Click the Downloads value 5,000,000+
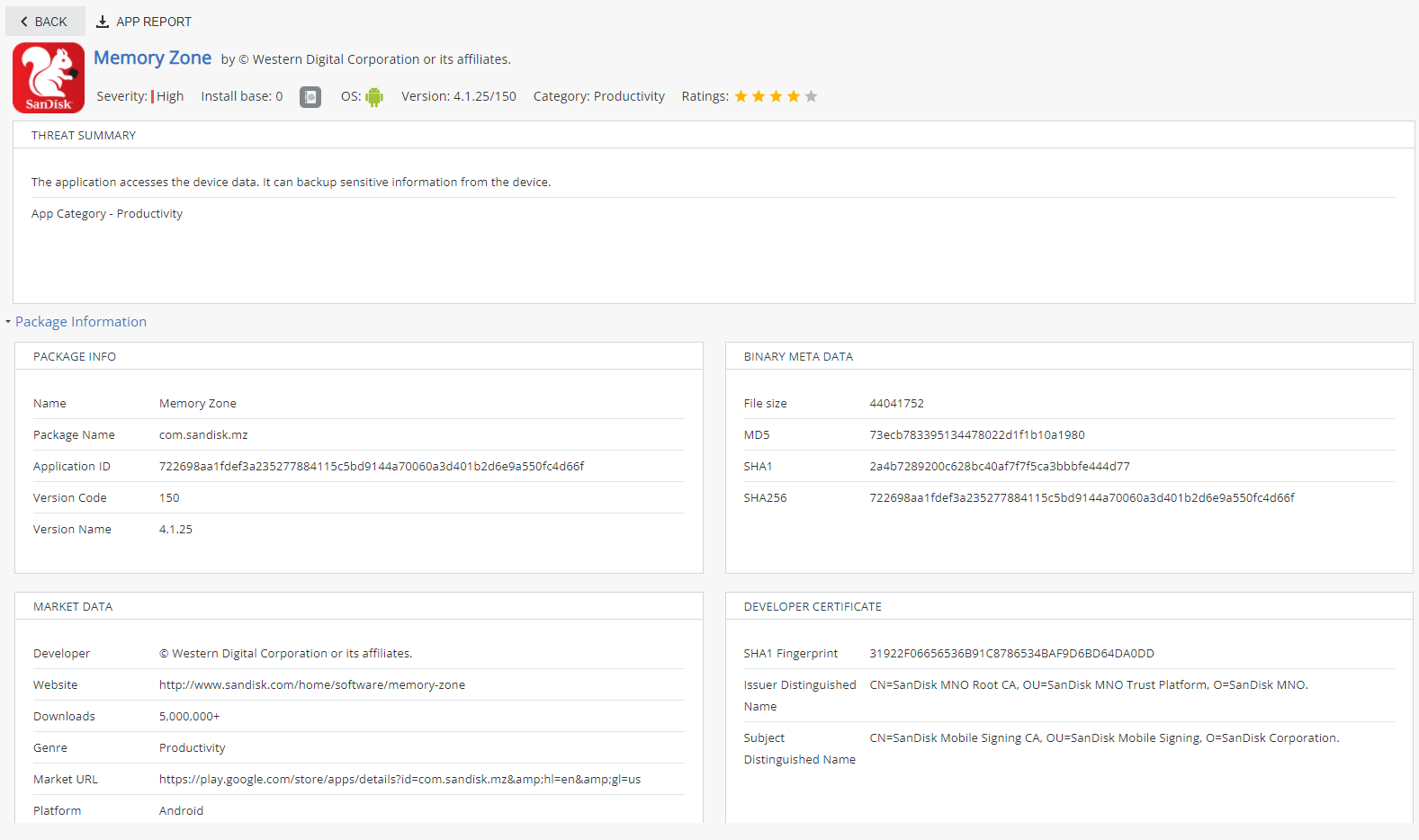 click(190, 717)
